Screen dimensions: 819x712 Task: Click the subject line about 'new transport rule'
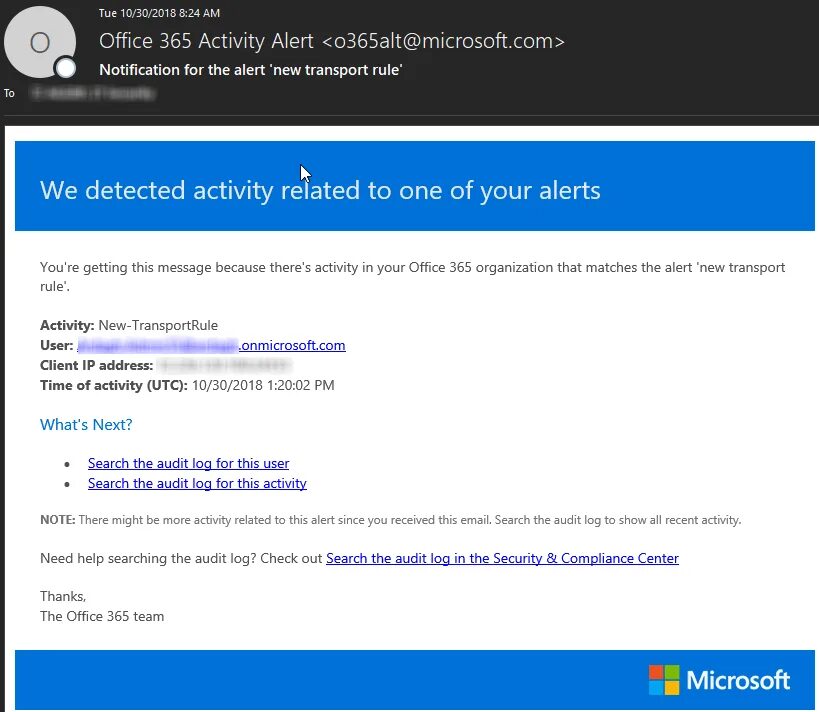[x=250, y=69]
